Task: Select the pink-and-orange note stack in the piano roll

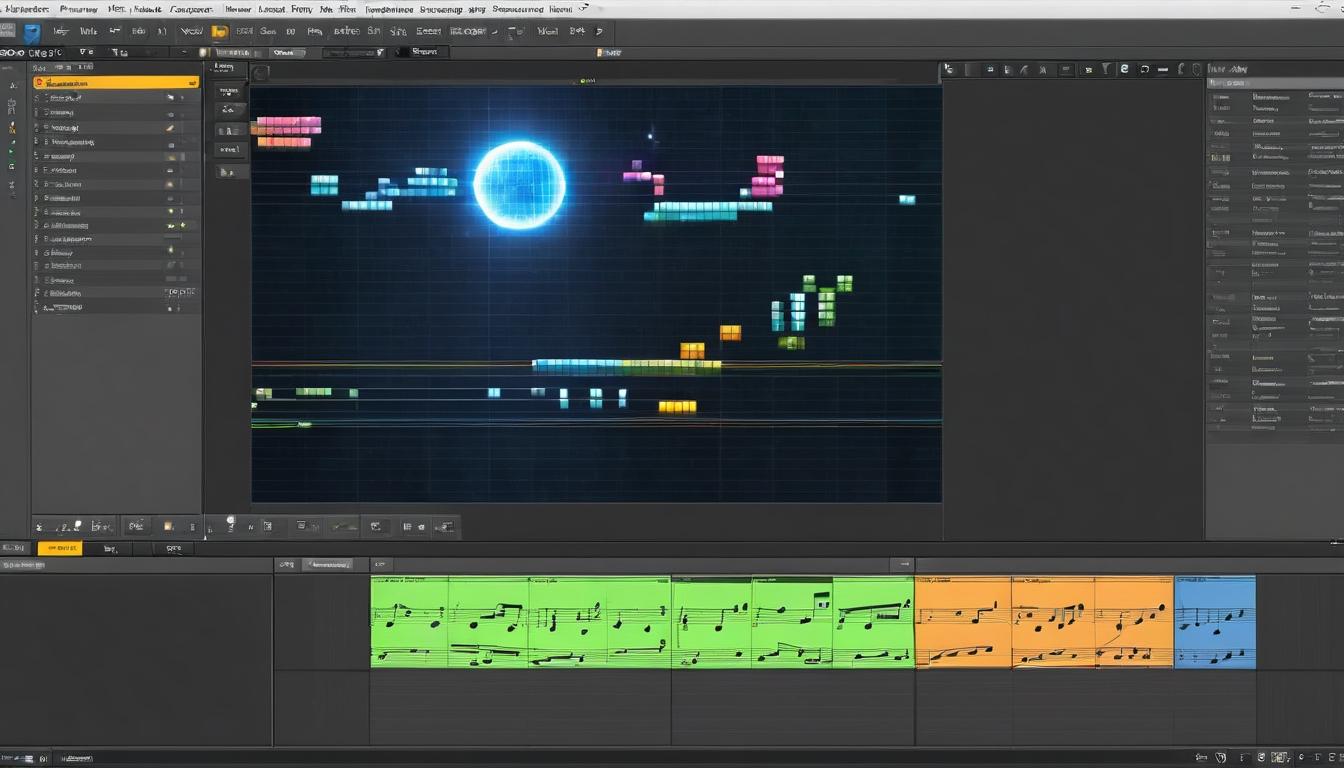Action: (x=288, y=131)
